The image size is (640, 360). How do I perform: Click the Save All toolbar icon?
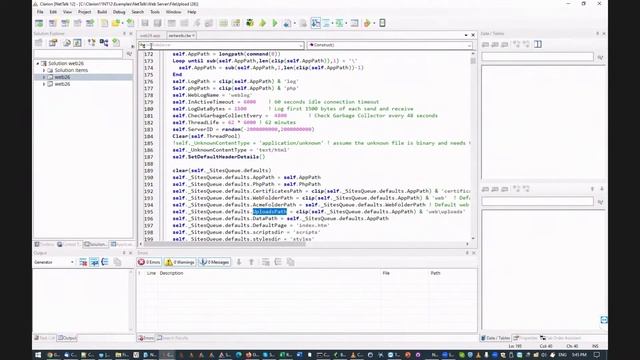pos(157,23)
